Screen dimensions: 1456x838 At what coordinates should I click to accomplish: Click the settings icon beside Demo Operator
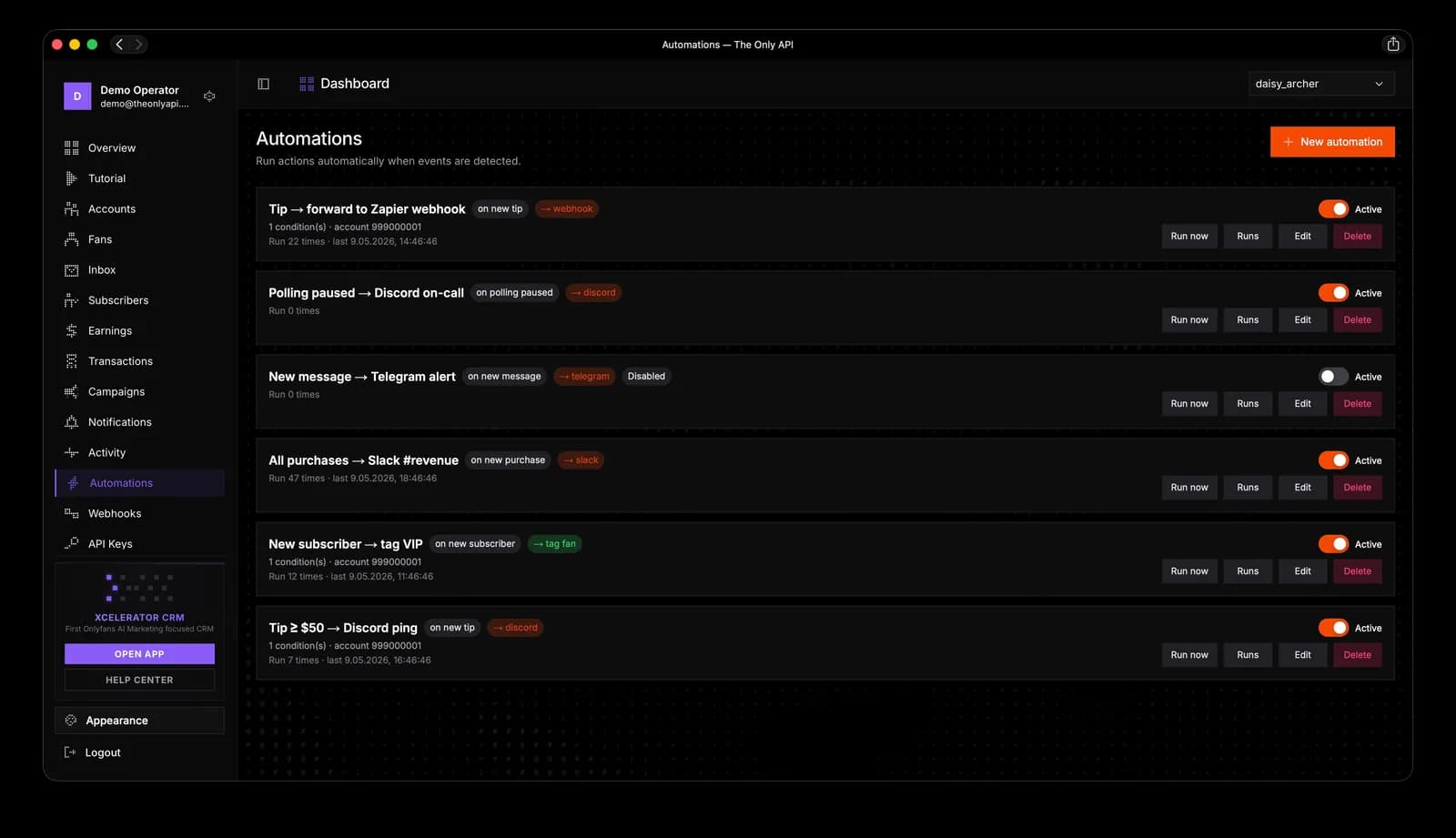pyautogui.click(x=209, y=96)
